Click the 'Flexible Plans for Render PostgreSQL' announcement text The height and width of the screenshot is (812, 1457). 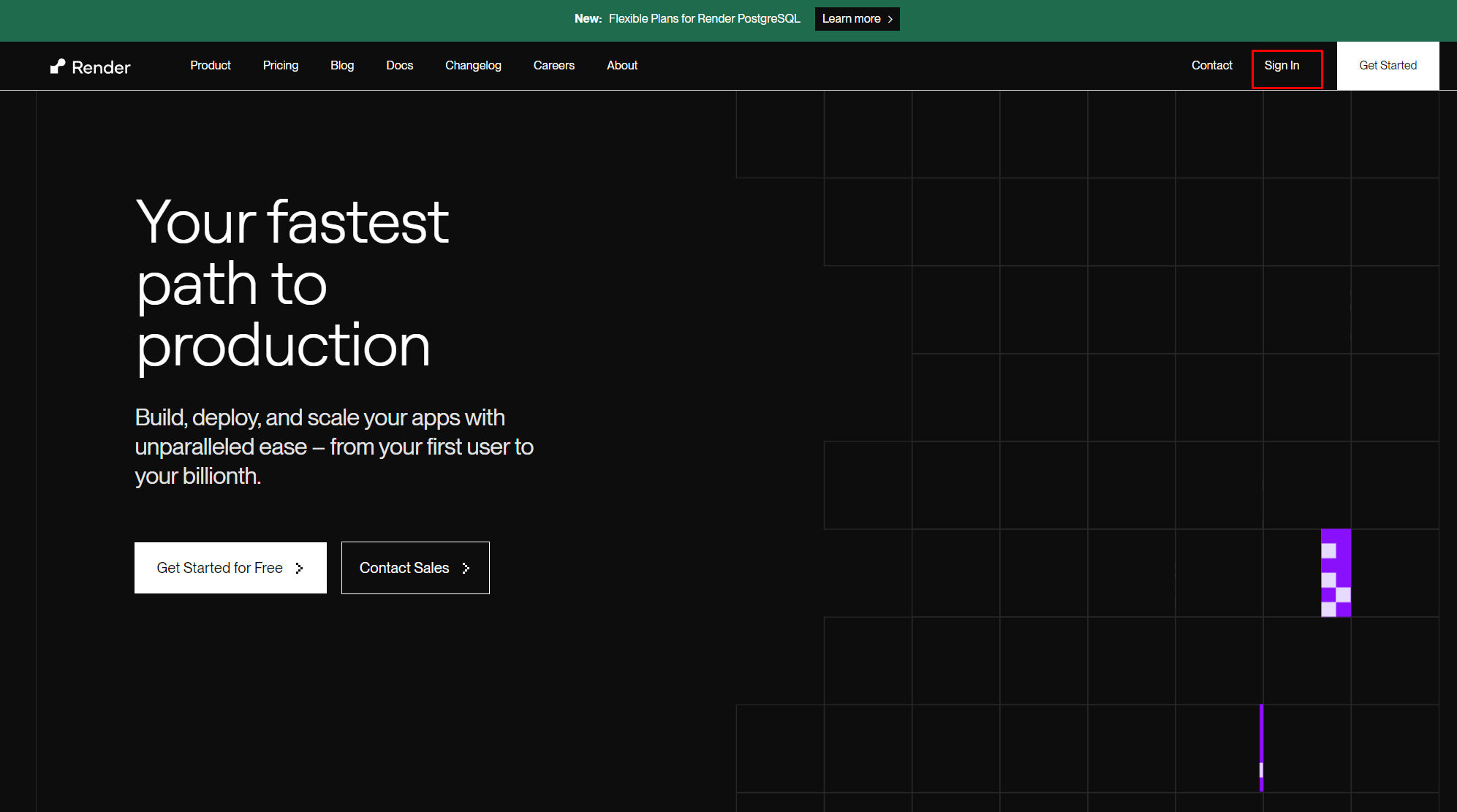point(704,19)
